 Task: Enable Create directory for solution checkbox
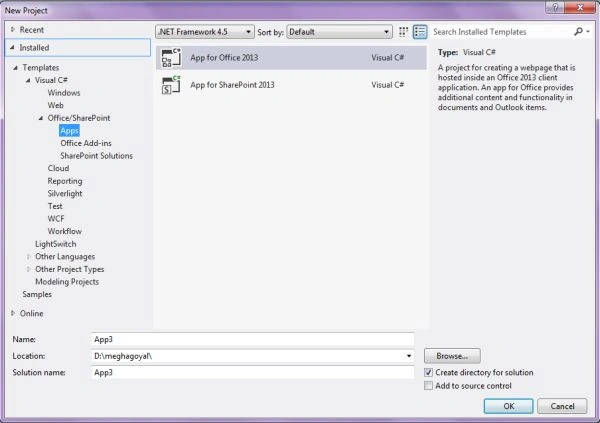coord(429,372)
